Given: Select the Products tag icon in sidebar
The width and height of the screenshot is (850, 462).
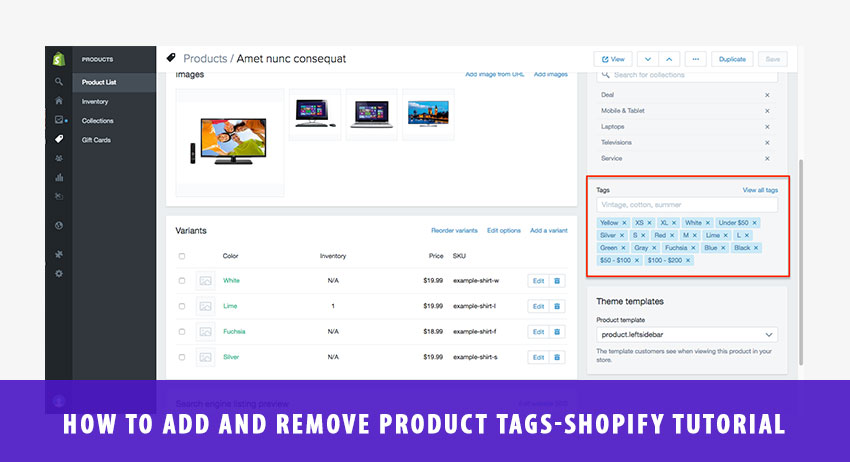Looking at the screenshot, I should pos(59,139).
